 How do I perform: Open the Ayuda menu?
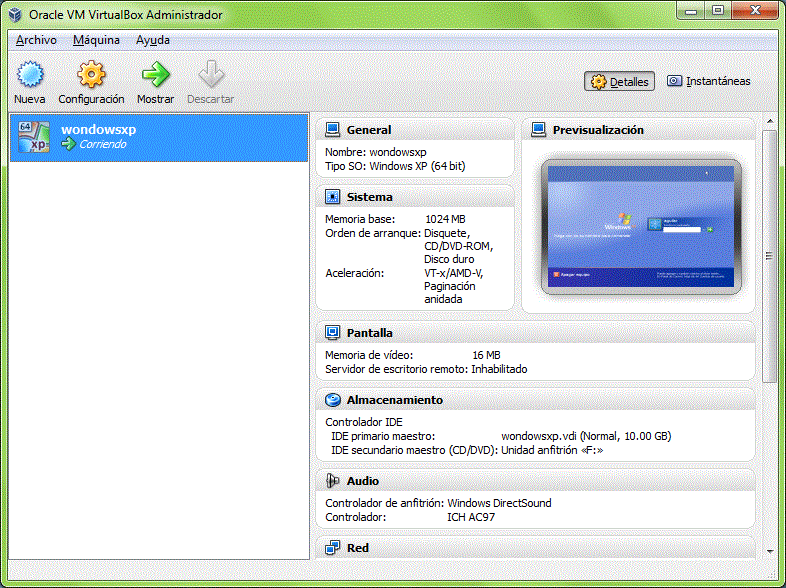click(153, 40)
